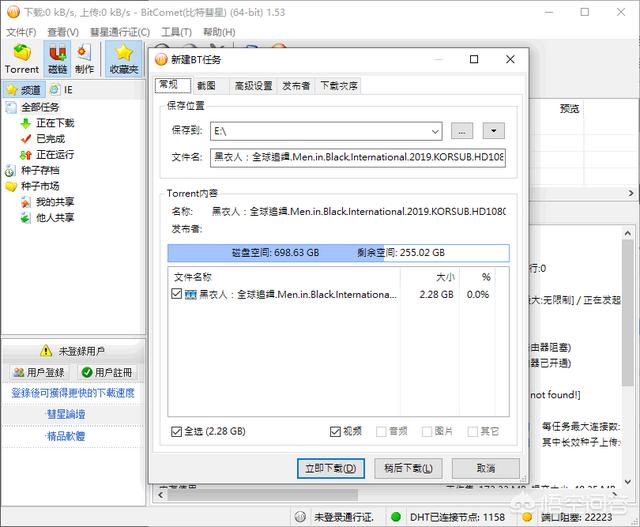Click the disk space usage bar
Viewport: 640px width, 527px height.
tap(338, 253)
